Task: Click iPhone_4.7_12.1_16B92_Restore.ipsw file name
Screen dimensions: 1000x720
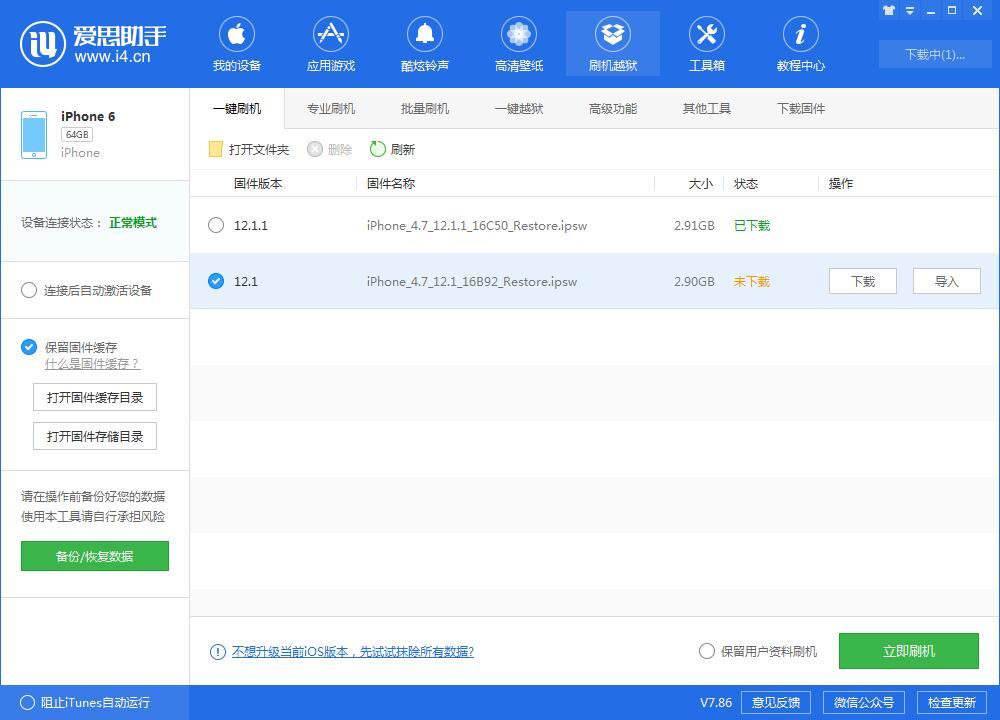Action: click(472, 281)
